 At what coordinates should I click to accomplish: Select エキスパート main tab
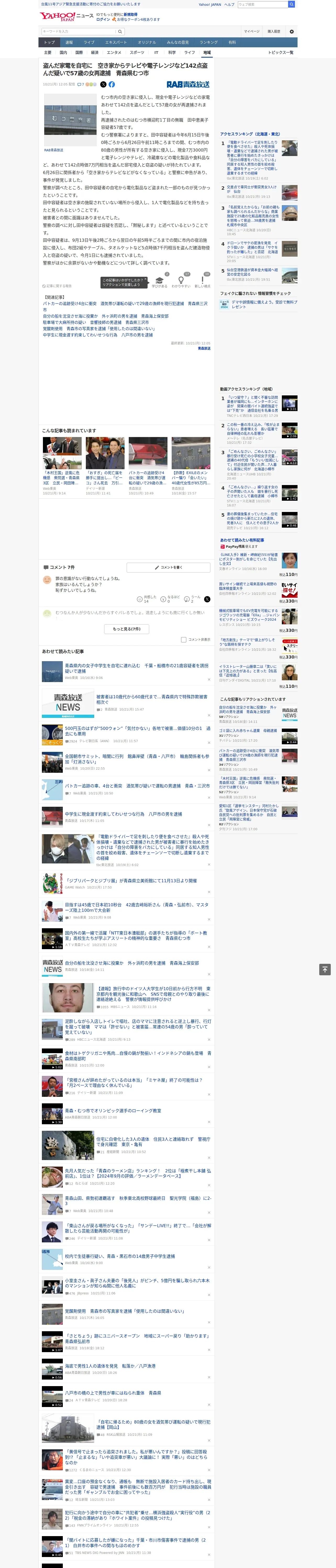pyautogui.click(x=116, y=43)
